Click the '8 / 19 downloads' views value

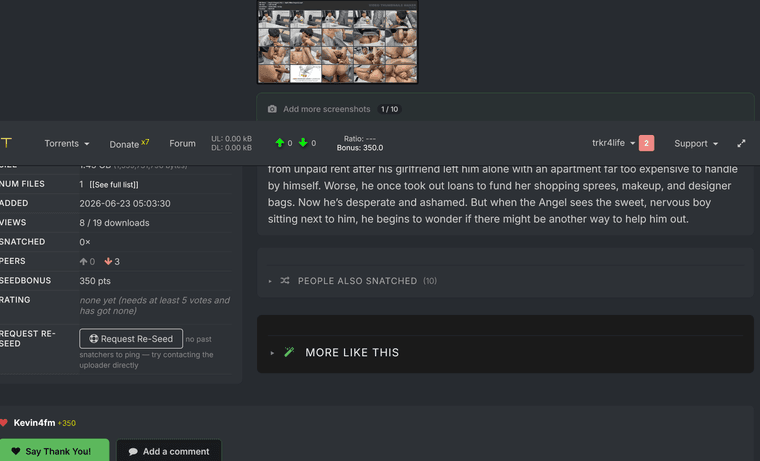pos(114,223)
